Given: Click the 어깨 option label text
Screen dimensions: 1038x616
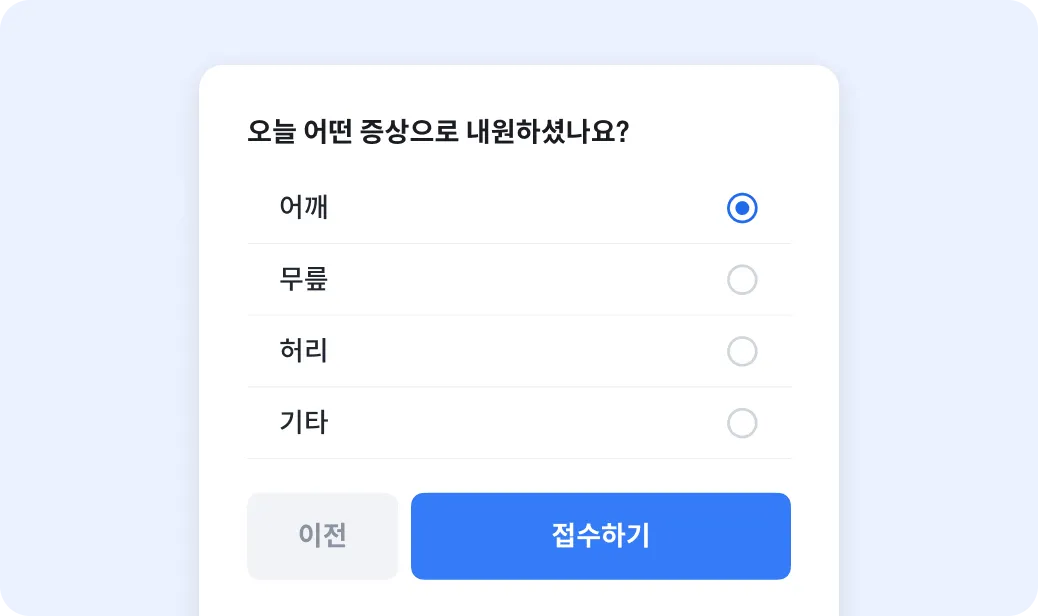Looking at the screenshot, I should tap(304, 208).
